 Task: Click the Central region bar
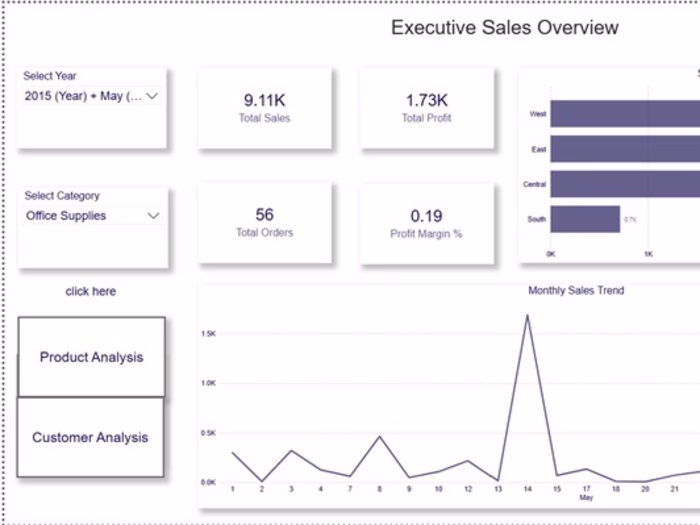(625, 184)
